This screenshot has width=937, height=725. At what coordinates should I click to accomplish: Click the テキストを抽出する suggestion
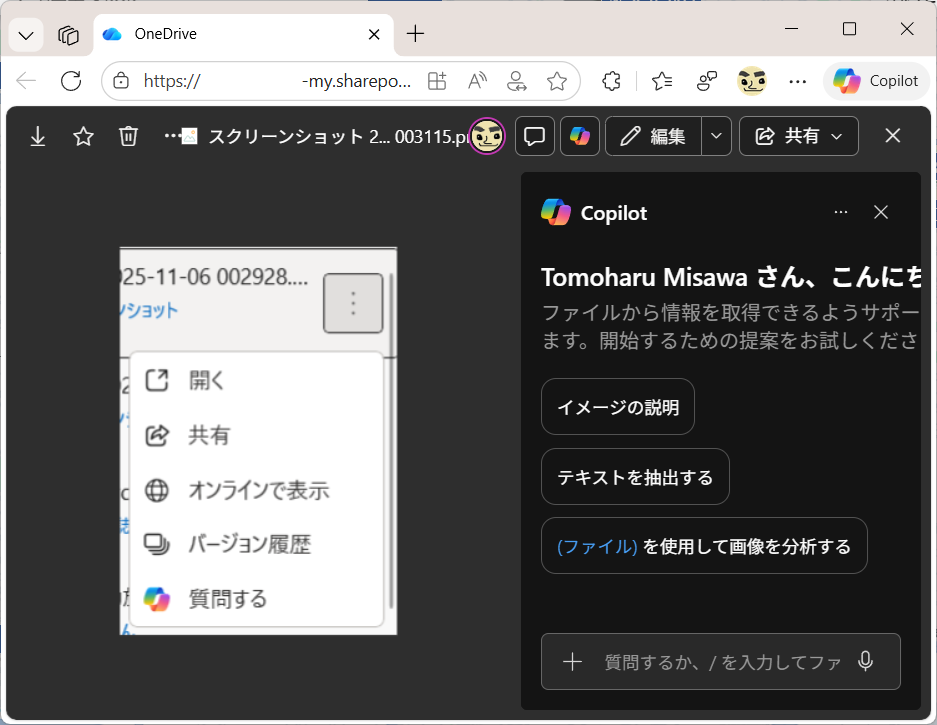point(635,477)
